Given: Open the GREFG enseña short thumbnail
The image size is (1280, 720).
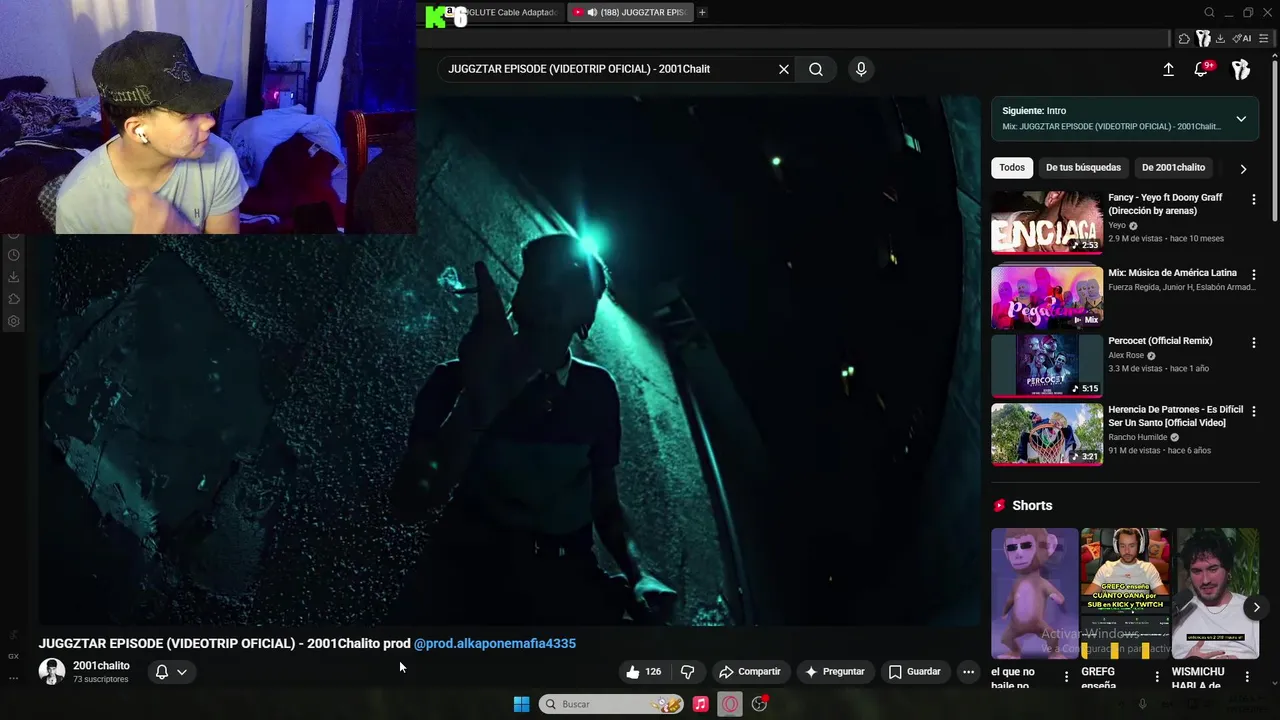Looking at the screenshot, I should (x=1125, y=593).
